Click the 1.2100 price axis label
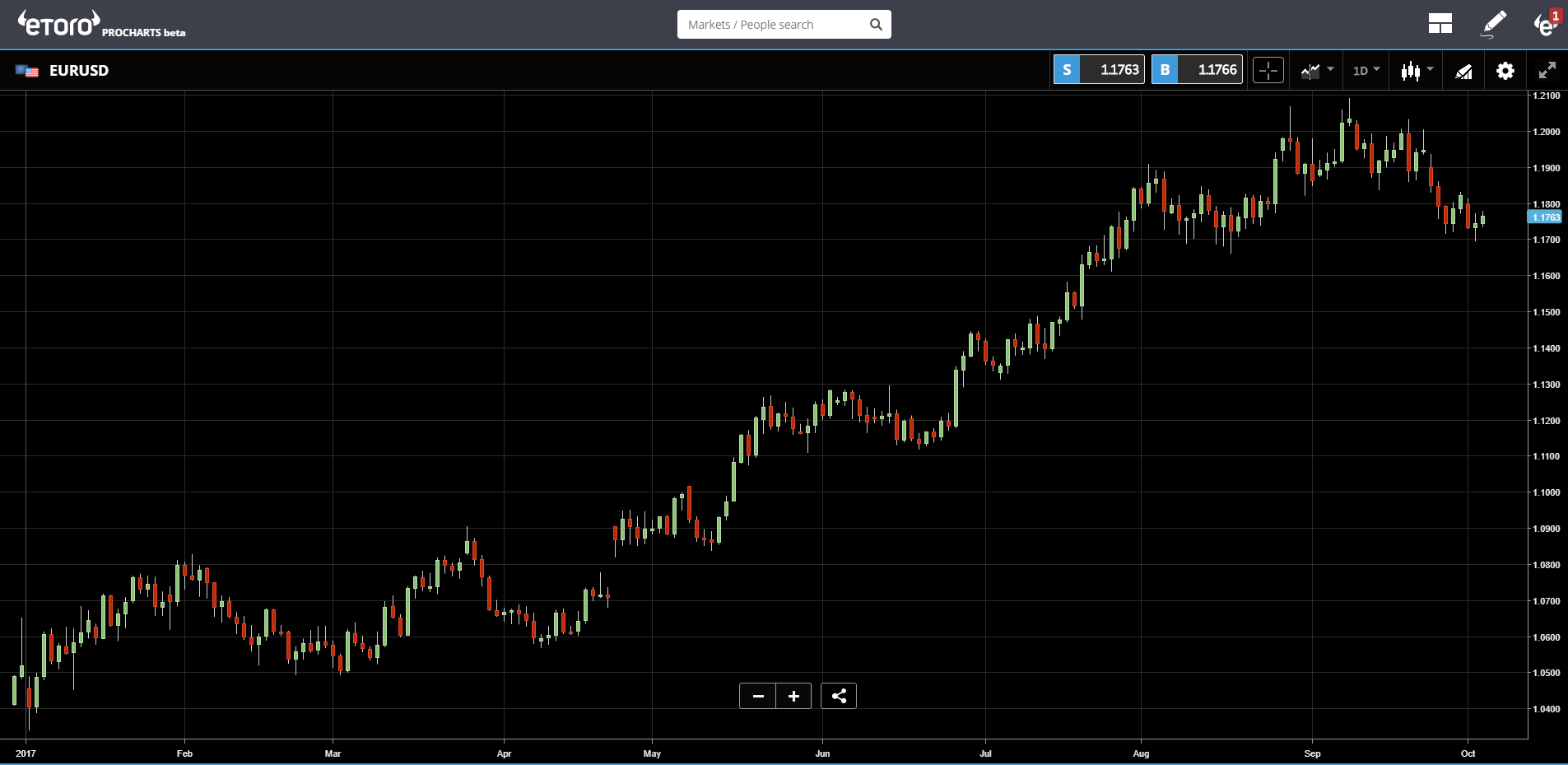This screenshot has height=765, width=1568. [x=1546, y=96]
